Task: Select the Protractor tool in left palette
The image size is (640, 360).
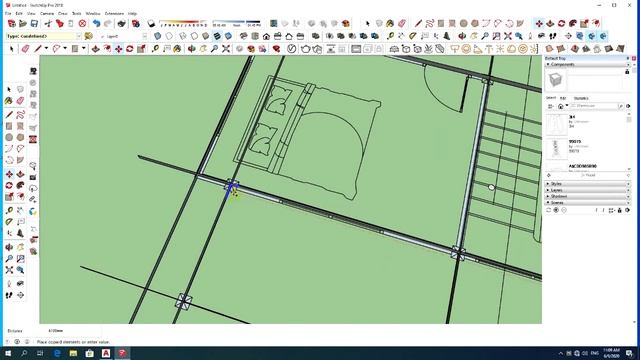Action: coord(9,222)
